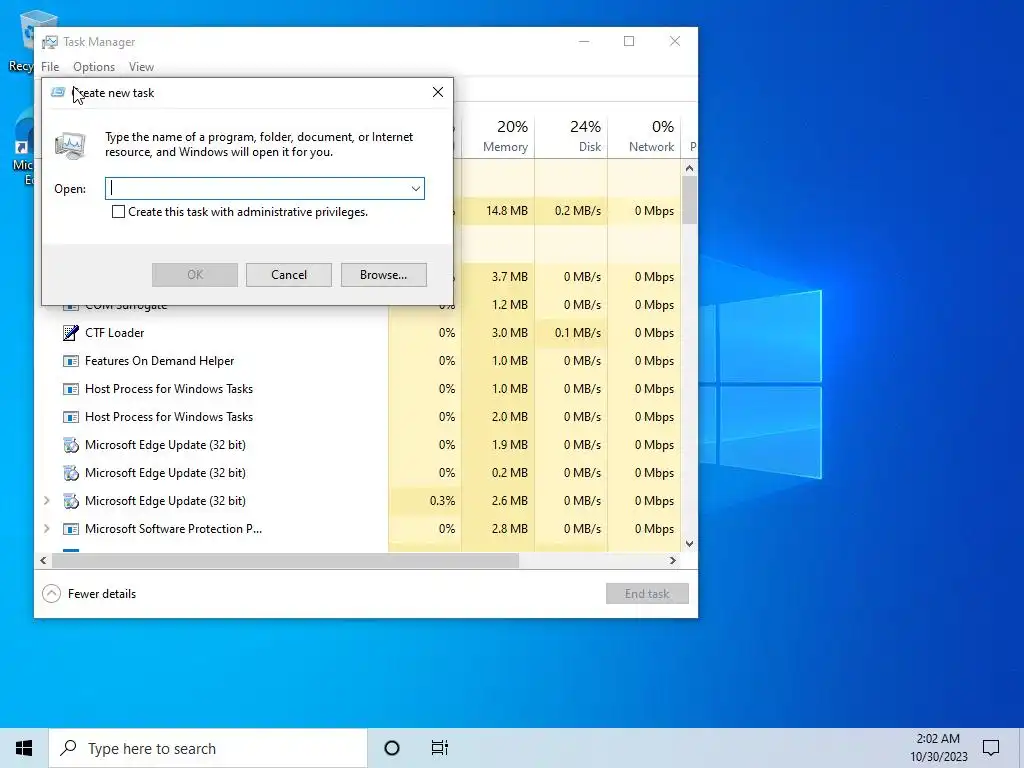Click the vertical scrollbar down arrow

[x=689, y=544]
